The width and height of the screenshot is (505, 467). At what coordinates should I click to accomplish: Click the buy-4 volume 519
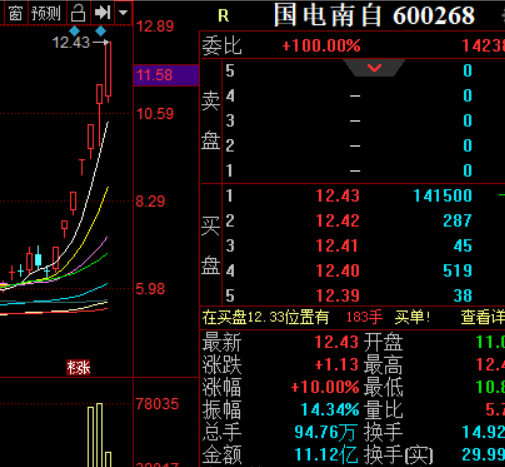457,271
